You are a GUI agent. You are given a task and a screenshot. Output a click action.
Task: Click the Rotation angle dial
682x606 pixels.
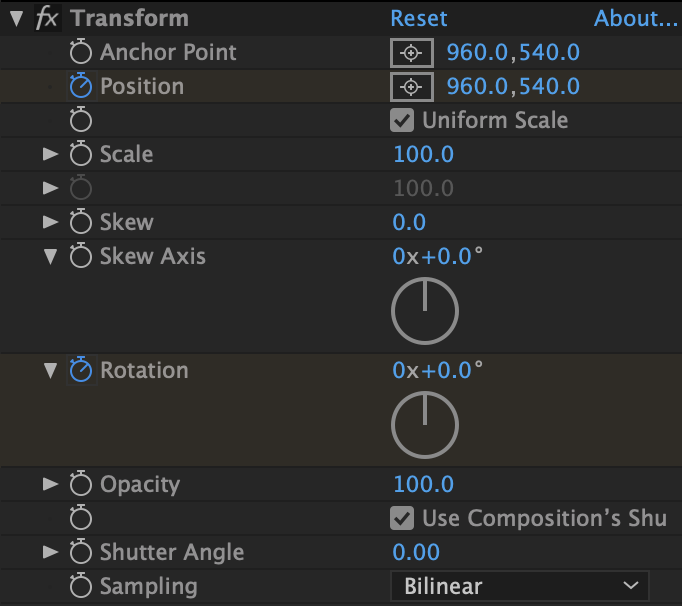425,426
